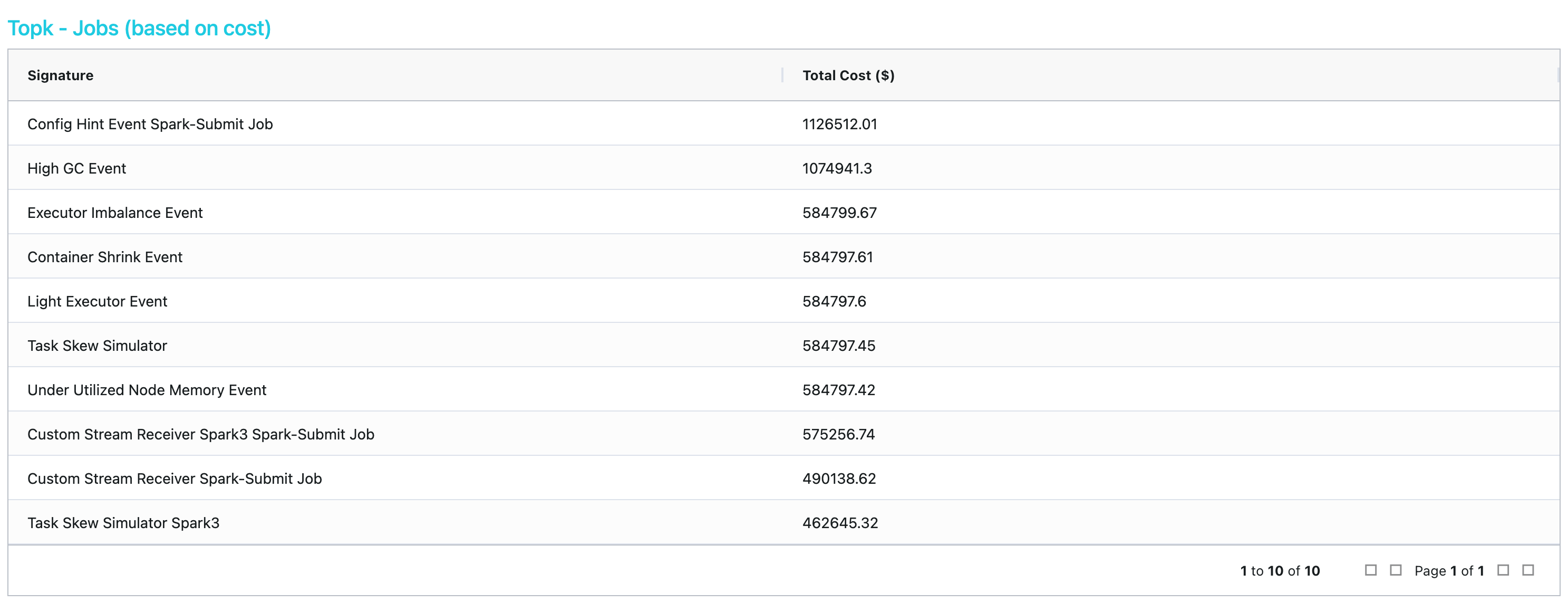
Task: Select the Task Skew Simulator Spark3 row
Action: (x=123, y=523)
